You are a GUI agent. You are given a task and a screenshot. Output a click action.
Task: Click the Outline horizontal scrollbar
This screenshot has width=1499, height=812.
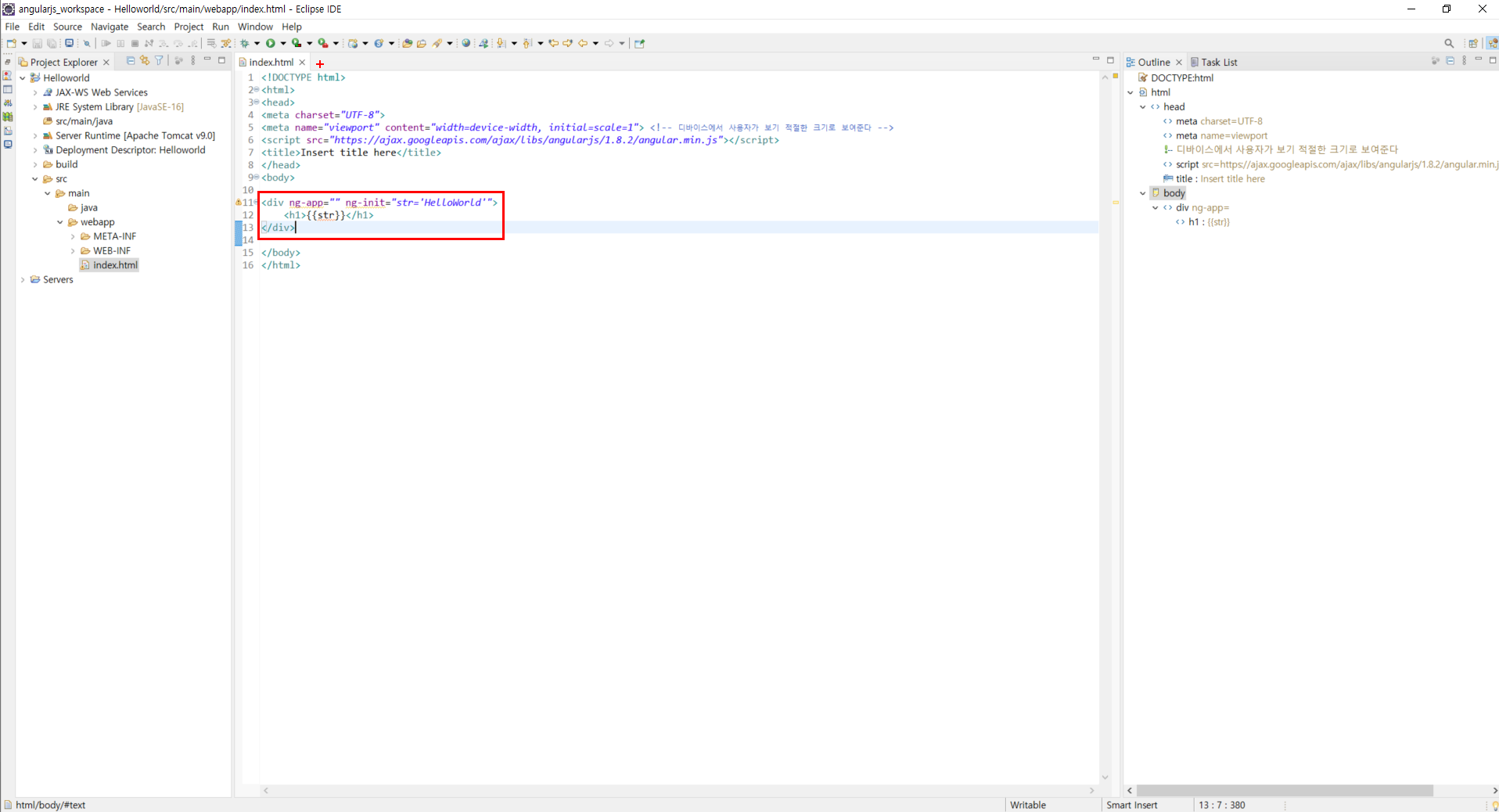tap(1284, 791)
